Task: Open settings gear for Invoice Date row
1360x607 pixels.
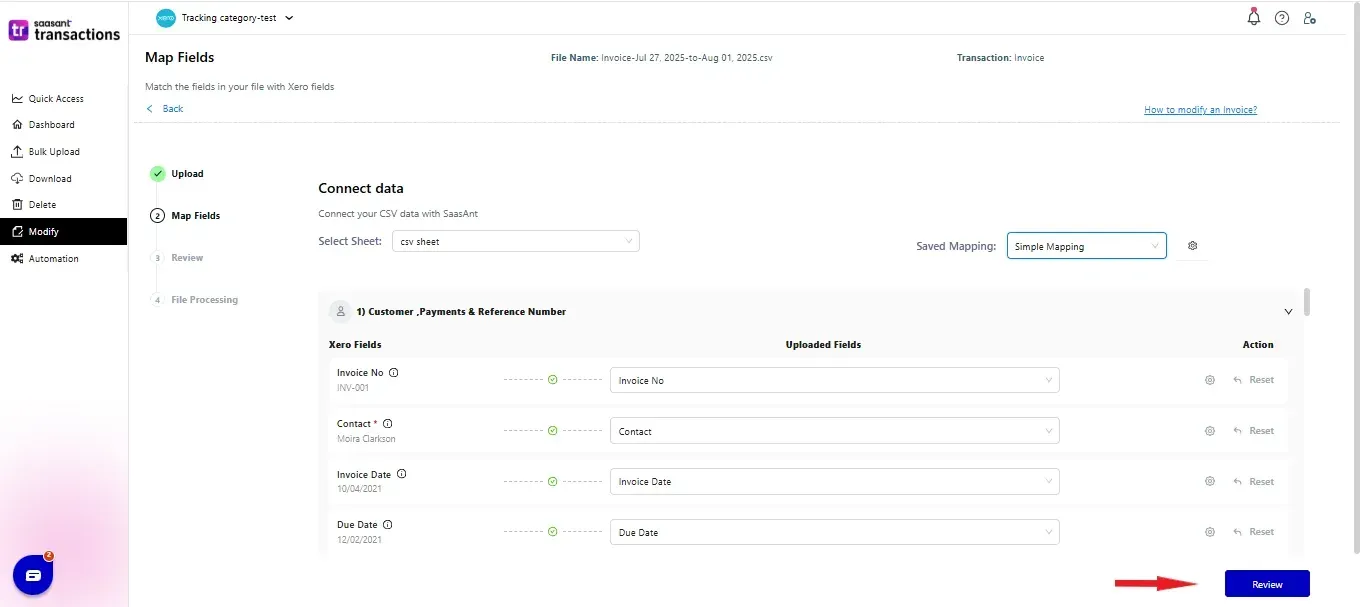Action: (1210, 482)
